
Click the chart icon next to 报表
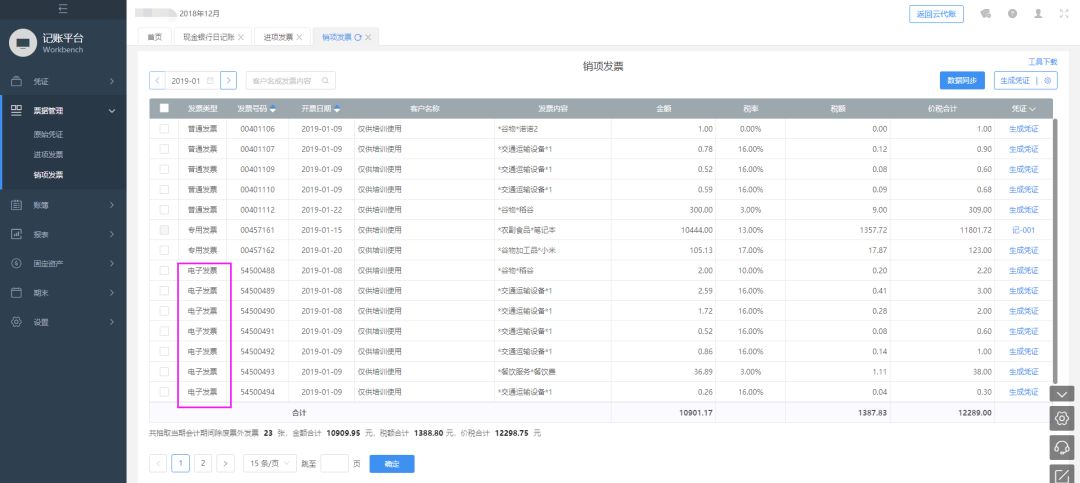(x=17, y=234)
